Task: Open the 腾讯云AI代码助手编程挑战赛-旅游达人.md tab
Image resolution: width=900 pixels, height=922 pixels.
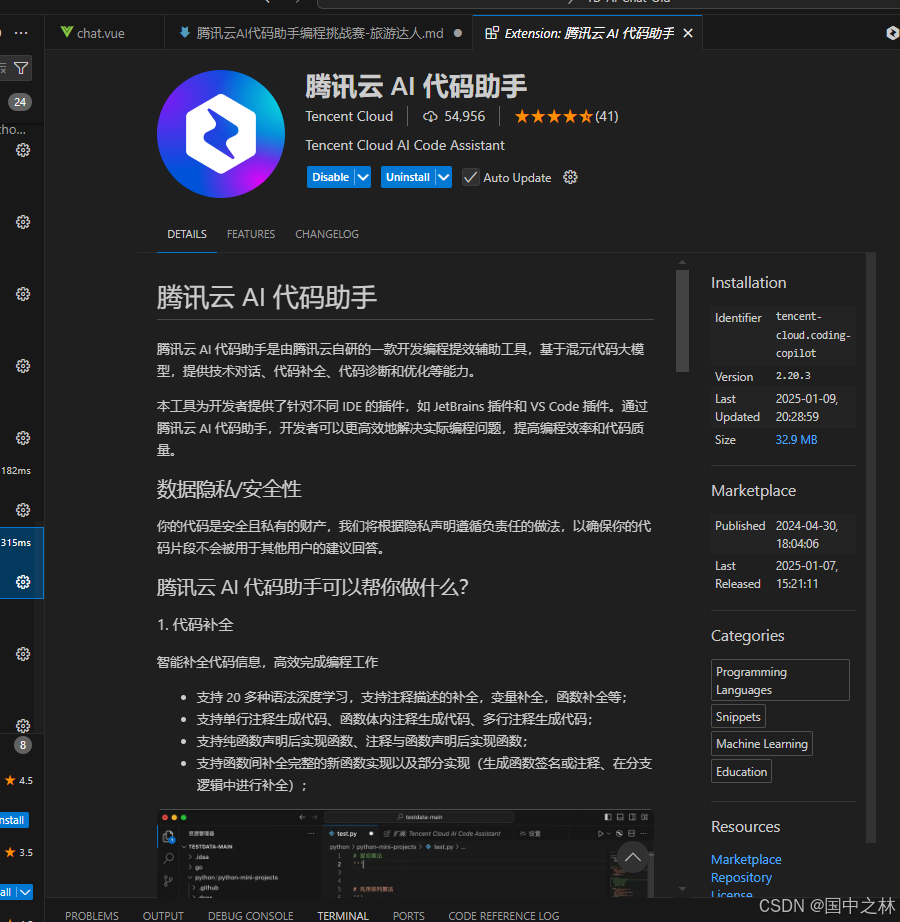Action: 320,33
